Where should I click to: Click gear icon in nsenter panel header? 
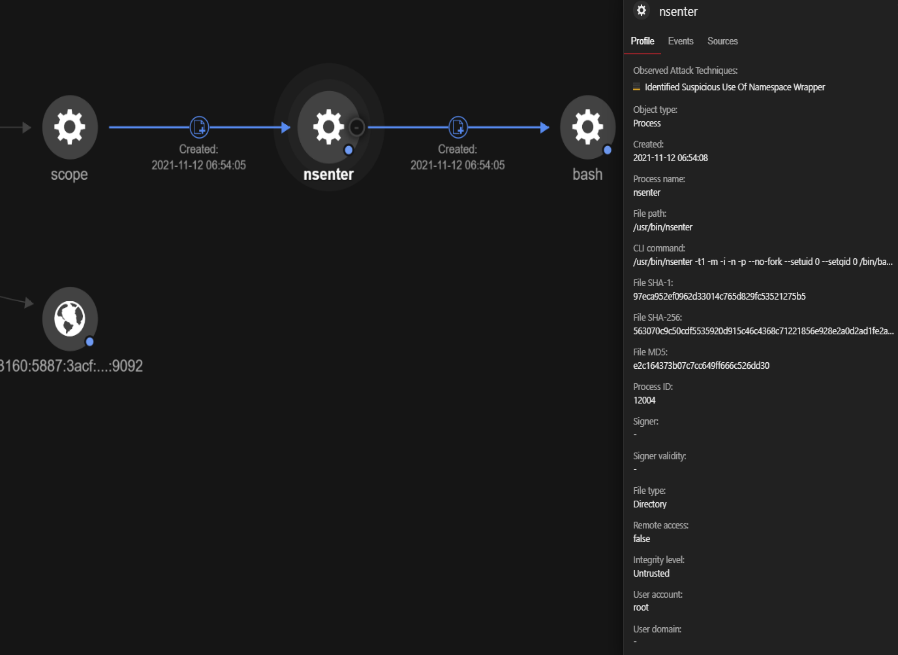click(x=641, y=10)
